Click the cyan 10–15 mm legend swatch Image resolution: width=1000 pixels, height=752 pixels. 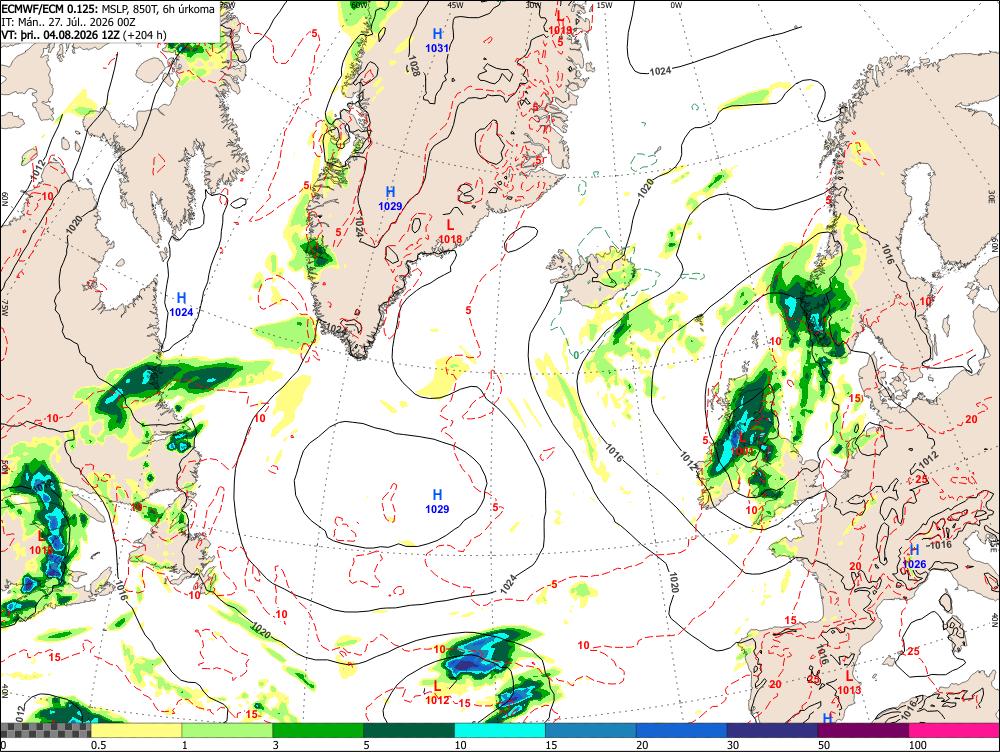tap(500, 730)
